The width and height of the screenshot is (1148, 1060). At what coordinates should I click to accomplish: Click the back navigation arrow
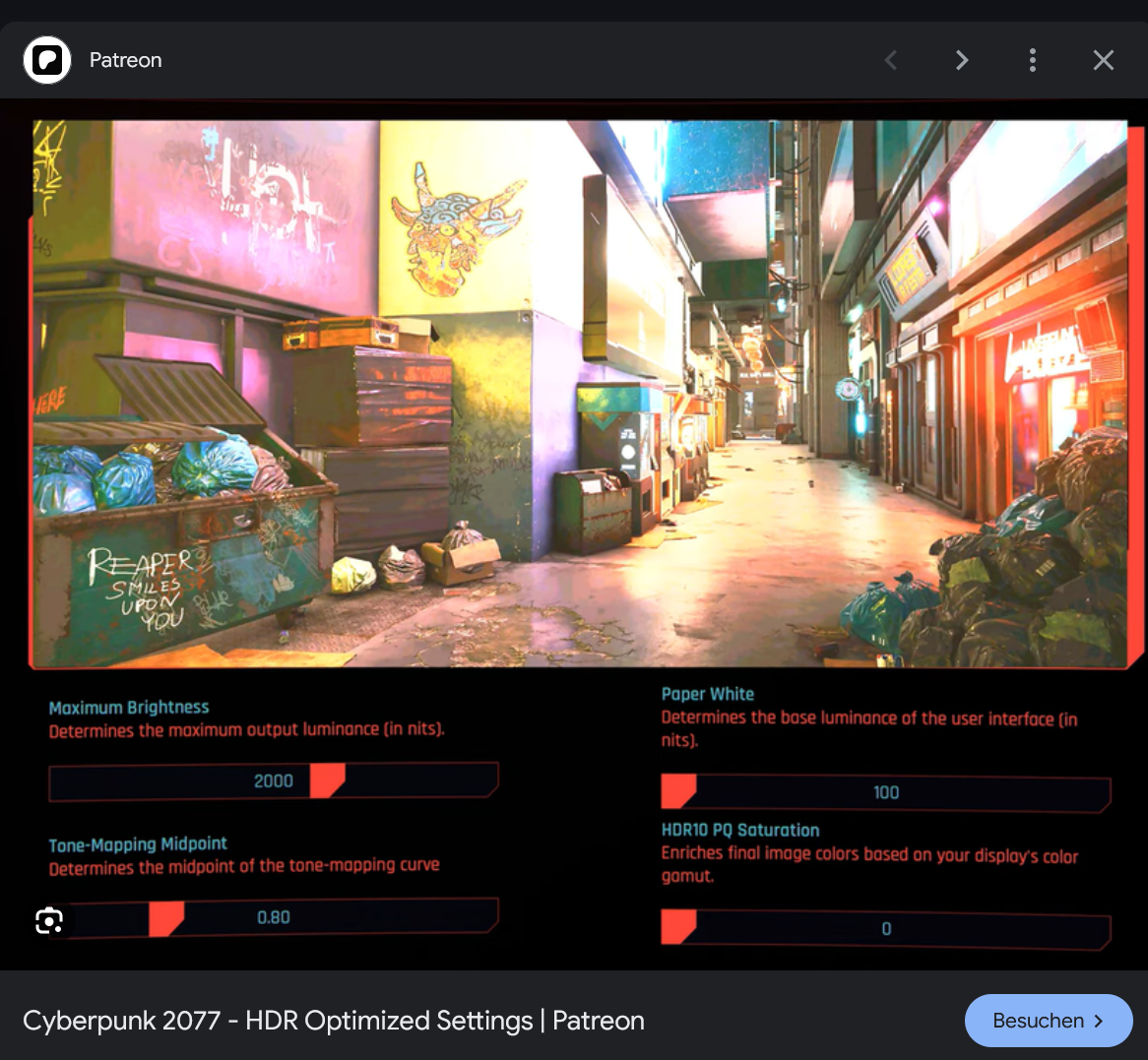click(x=891, y=60)
